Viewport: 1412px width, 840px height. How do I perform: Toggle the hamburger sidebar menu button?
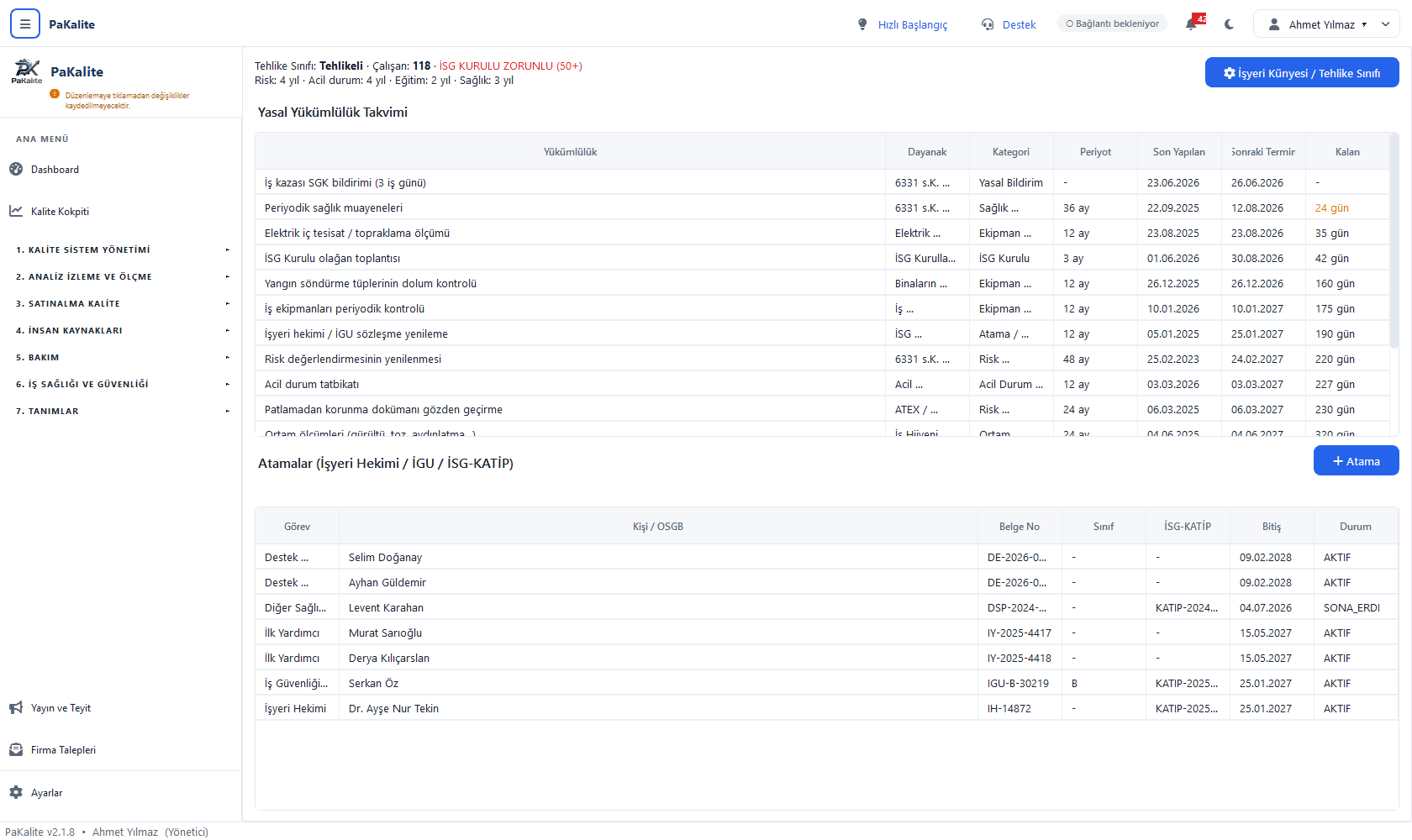pyautogui.click(x=25, y=24)
